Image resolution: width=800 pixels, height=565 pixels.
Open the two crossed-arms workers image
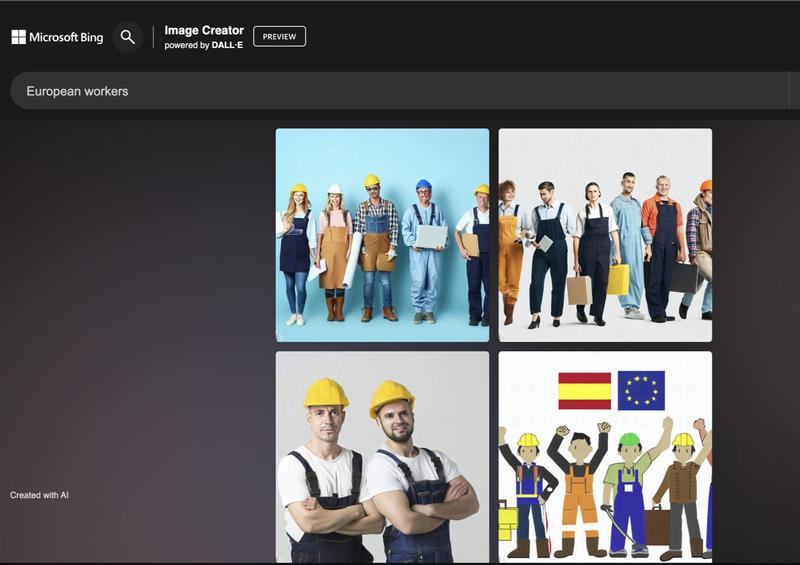pyautogui.click(x=382, y=457)
